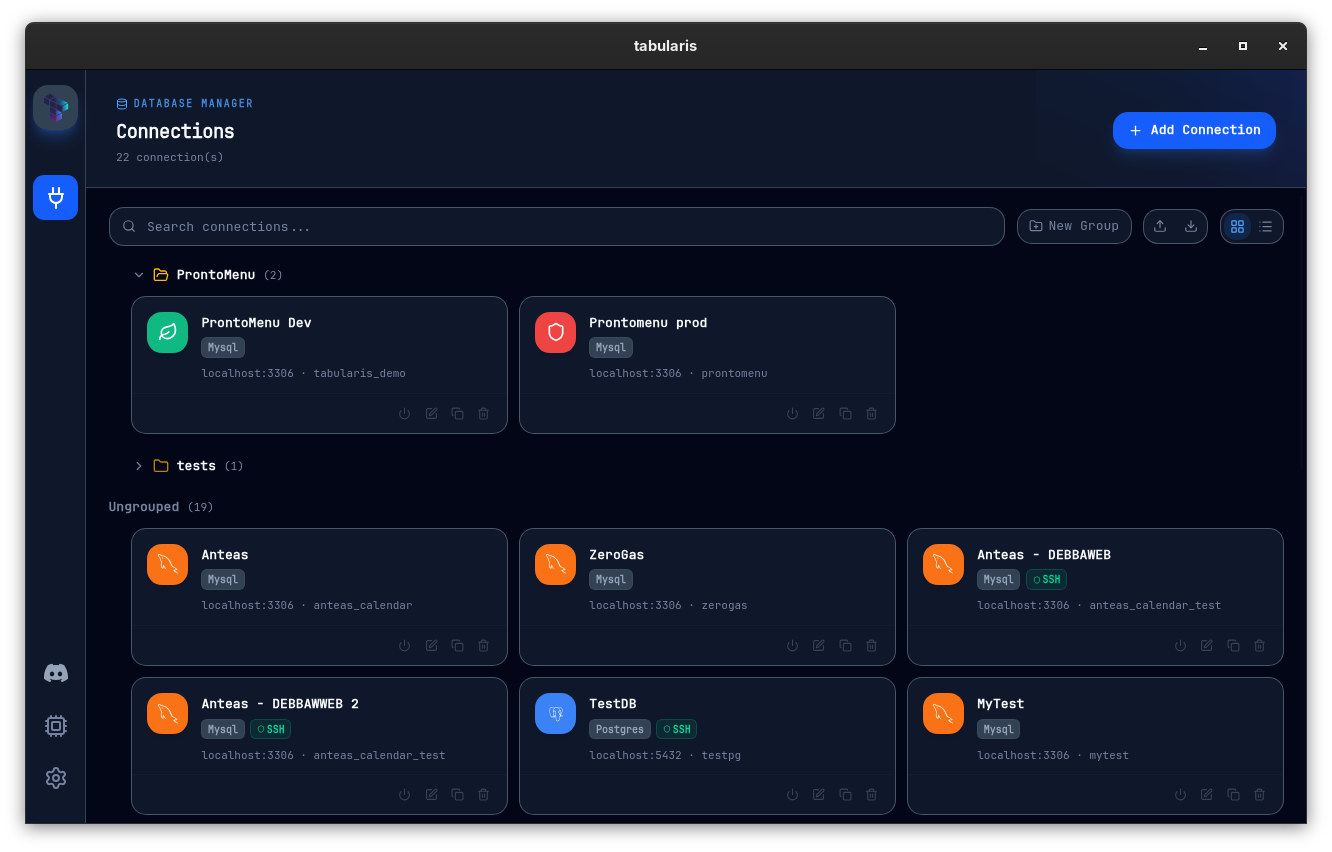Click the "Prontomenu prod" connection title

click(648, 323)
